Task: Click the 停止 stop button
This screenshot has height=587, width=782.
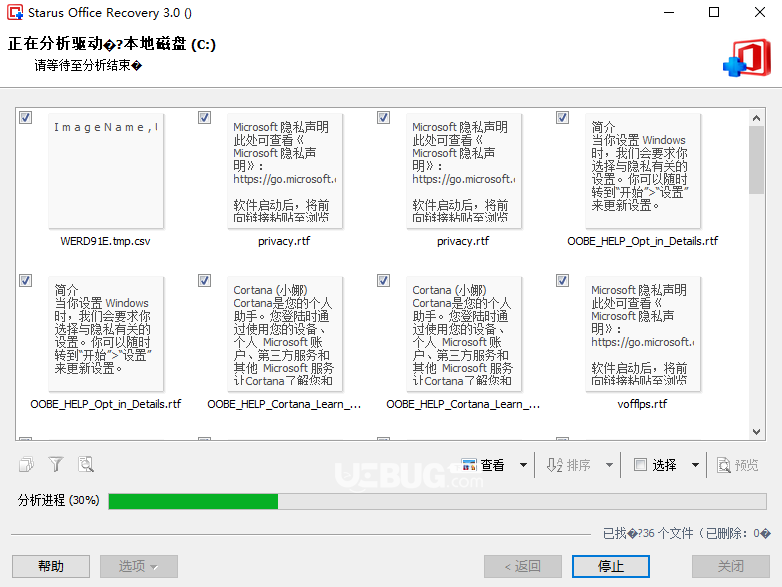Action: coord(611,567)
